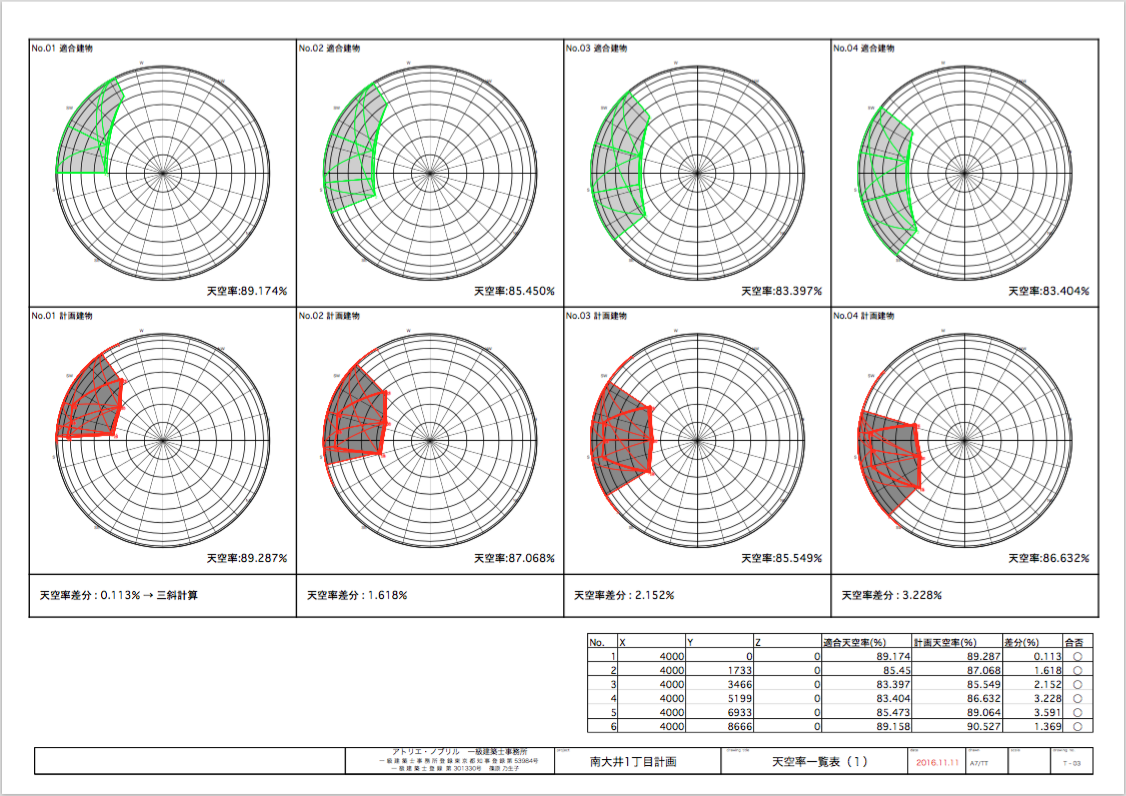Click the pass circle mark in row 1
This screenshot has height=796, width=1126.
(x=1078, y=656)
